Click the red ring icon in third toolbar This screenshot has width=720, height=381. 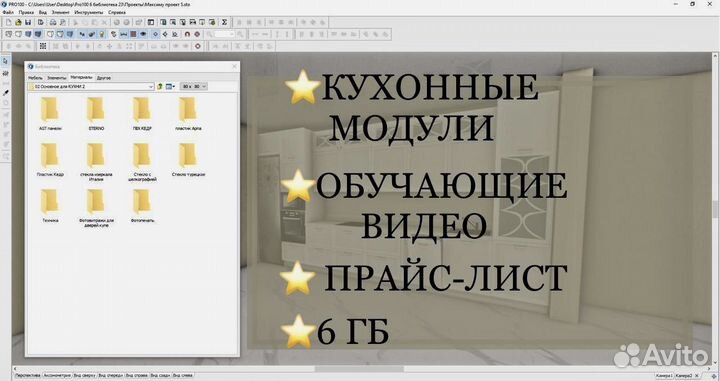[198, 46]
